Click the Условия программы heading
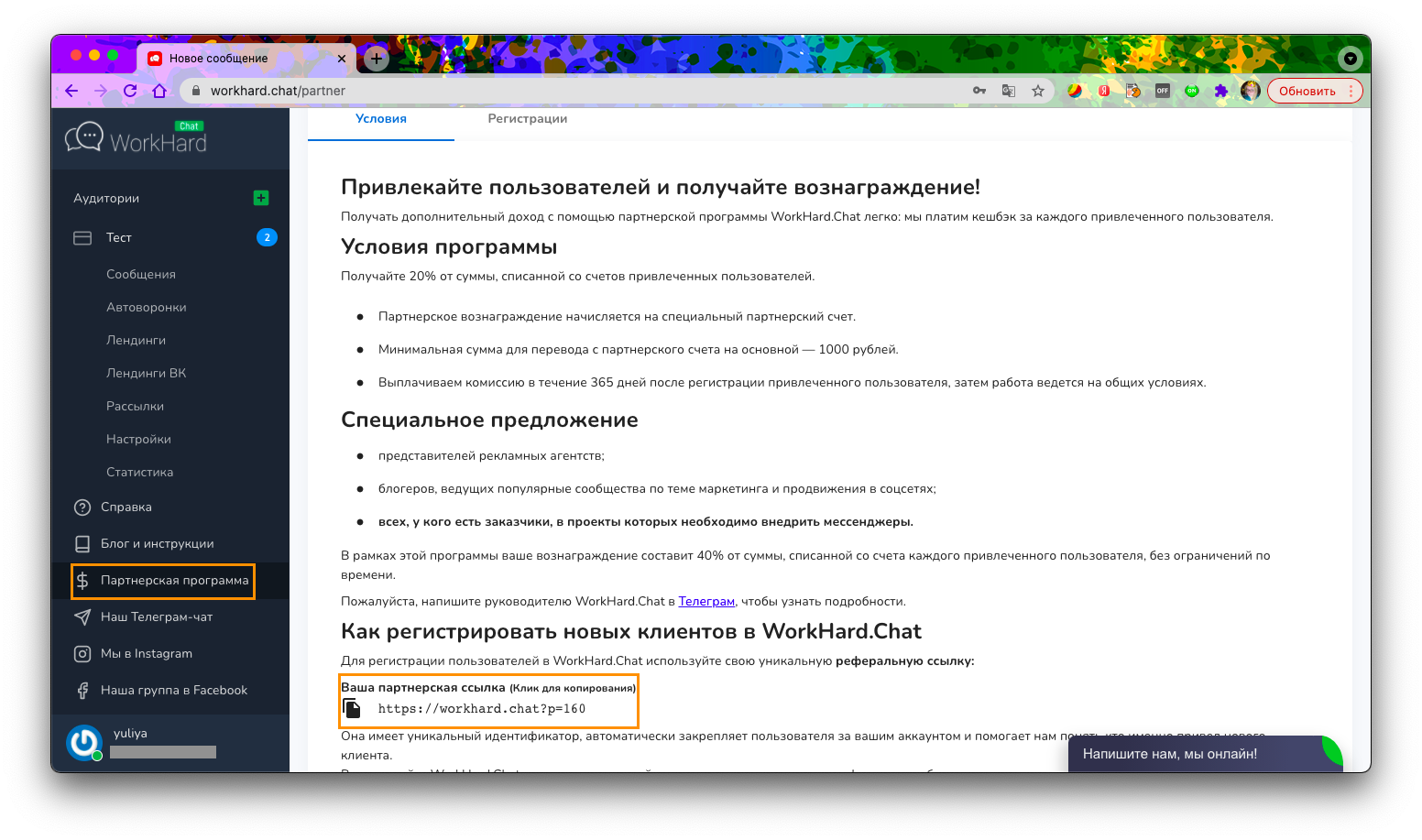This screenshot has height=840, width=1422. click(x=449, y=246)
